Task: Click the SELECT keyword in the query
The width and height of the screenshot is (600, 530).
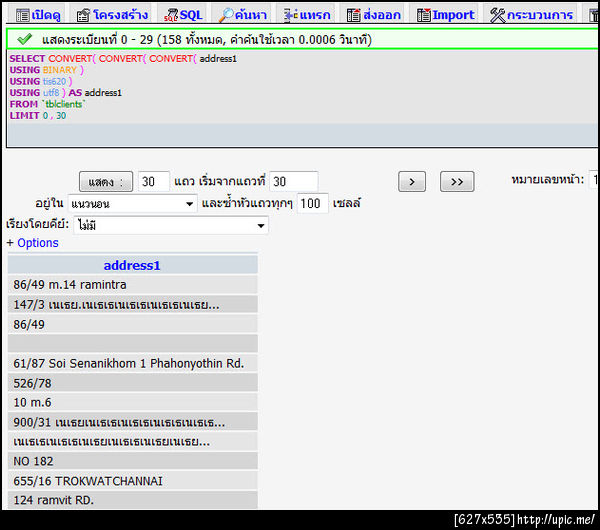Action: click(x=27, y=59)
